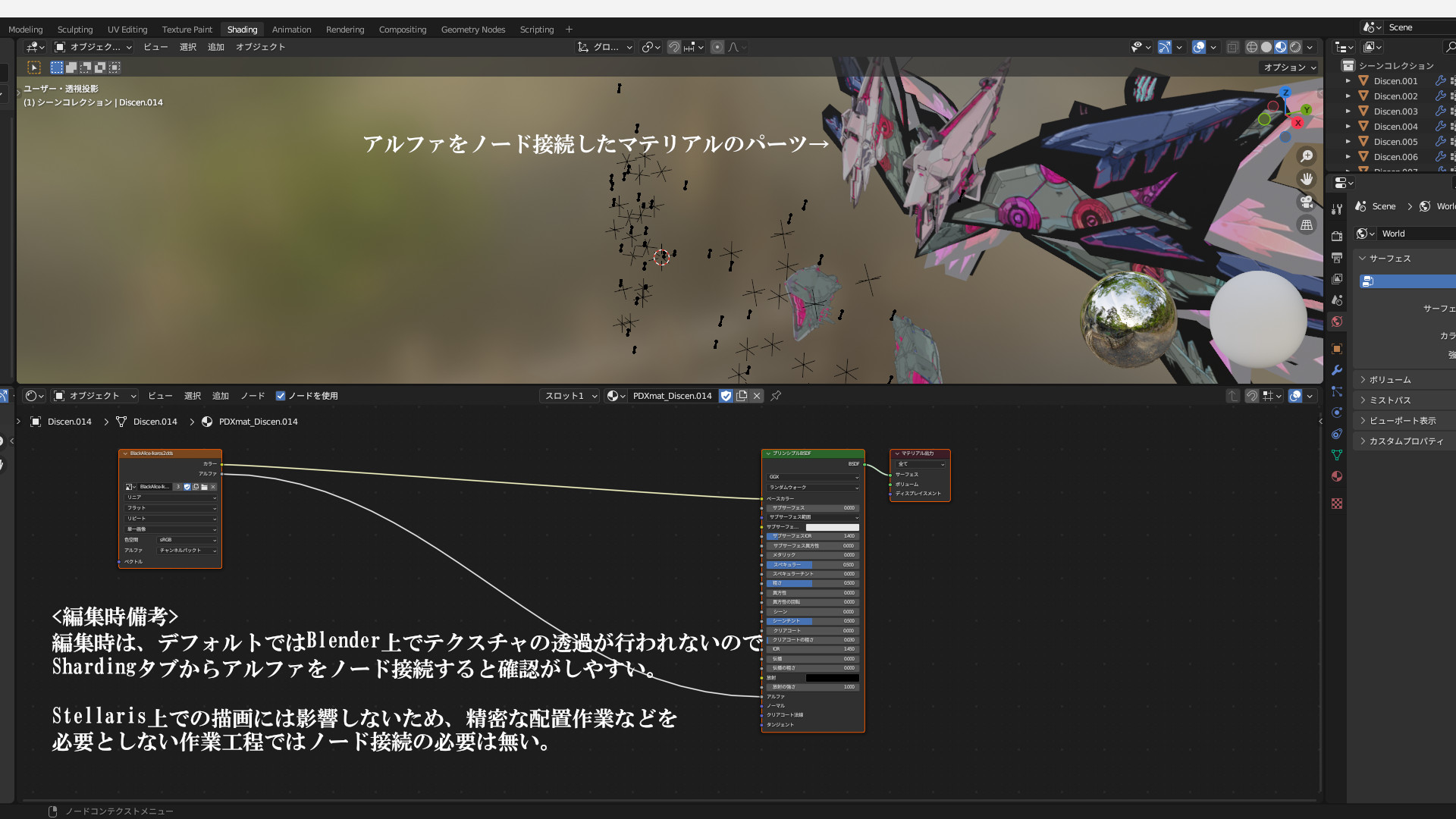Open World properties tab
Image resolution: width=1456 pixels, height=819 pixels.
coord(1337,322)
